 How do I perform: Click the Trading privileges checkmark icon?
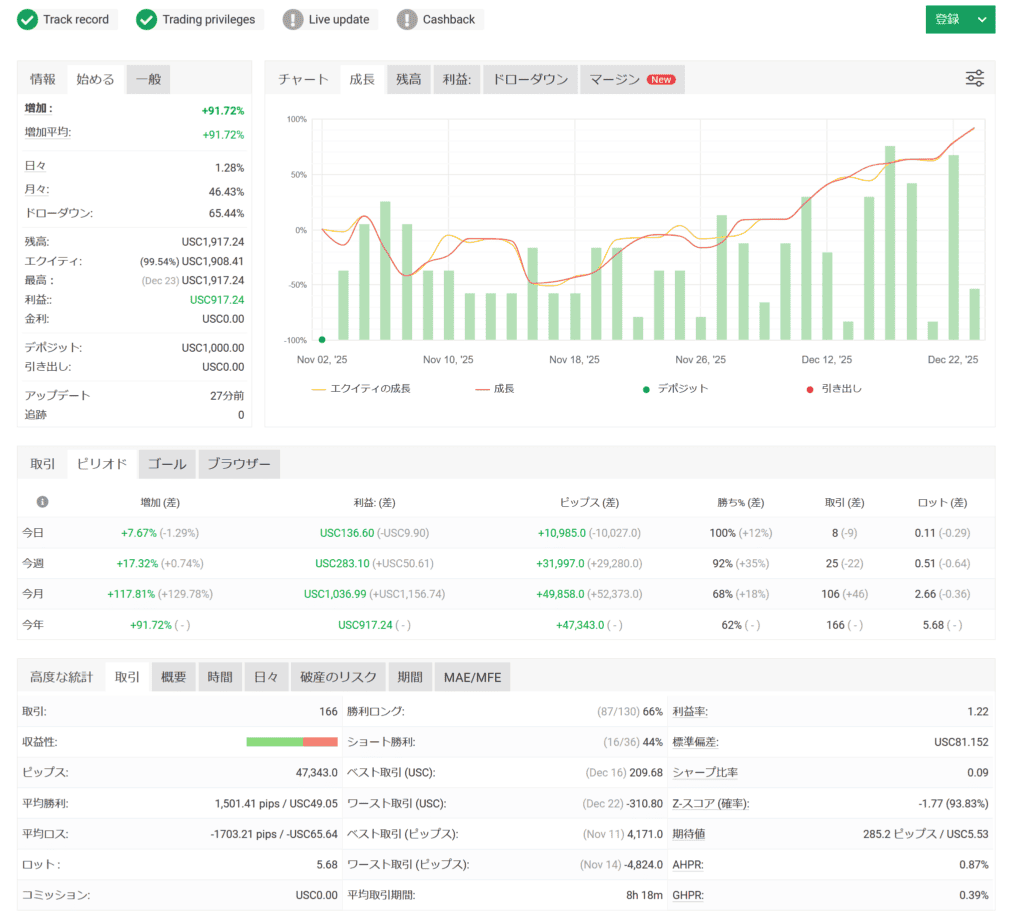click(x=147, y=20)
